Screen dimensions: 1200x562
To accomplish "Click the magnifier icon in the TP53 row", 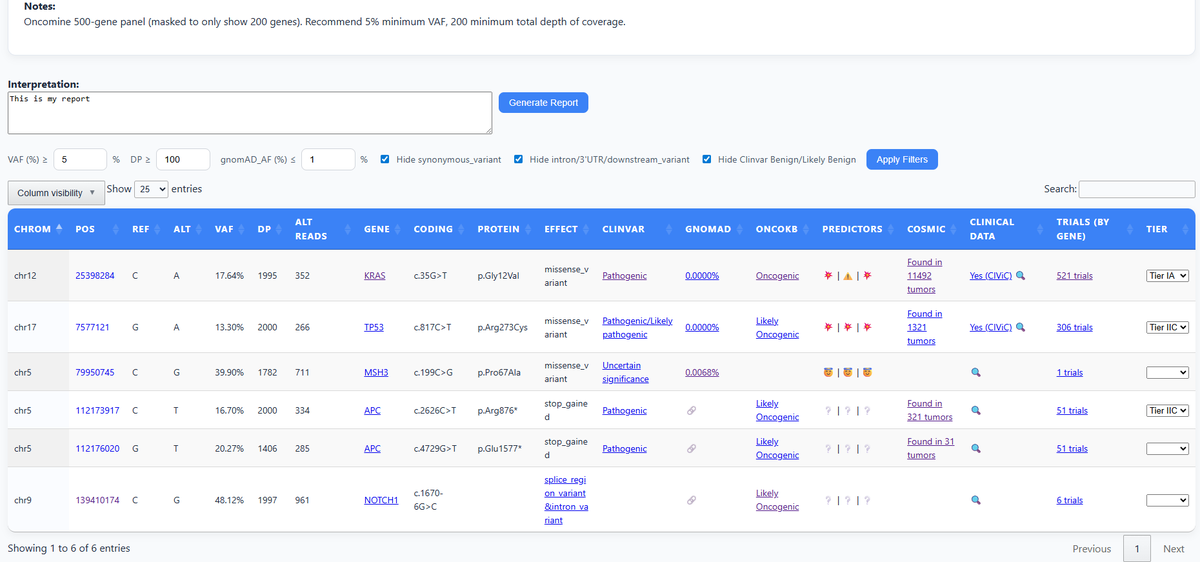I will coord(1020,327).
